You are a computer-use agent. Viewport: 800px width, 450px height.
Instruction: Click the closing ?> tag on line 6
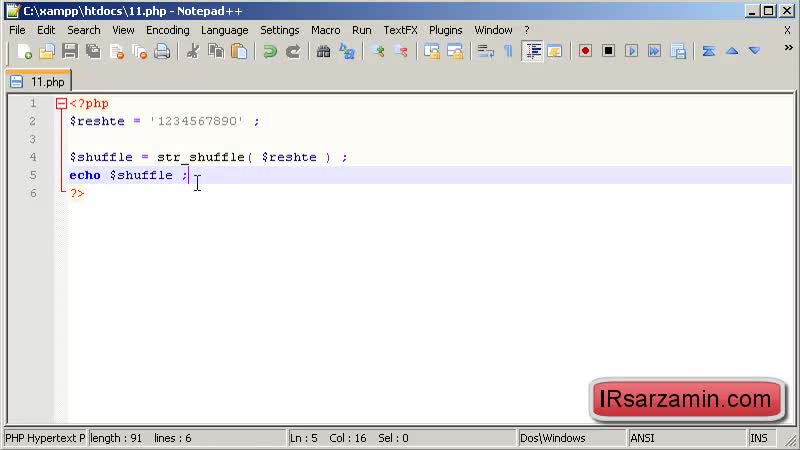click(x=77, y=193)
